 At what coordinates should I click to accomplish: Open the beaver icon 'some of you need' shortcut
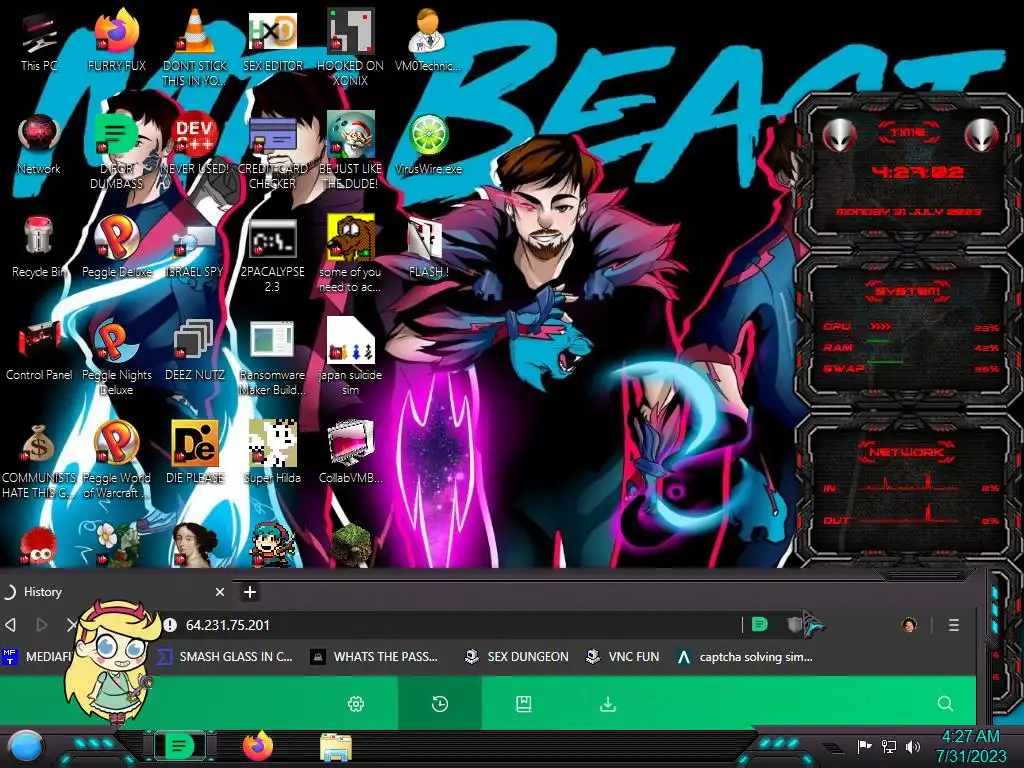click(x=350, y=255)
